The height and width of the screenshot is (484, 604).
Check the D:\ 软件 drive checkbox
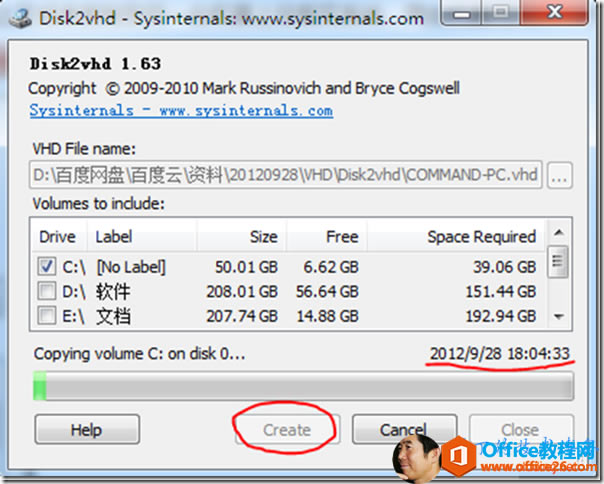(46, 291)
